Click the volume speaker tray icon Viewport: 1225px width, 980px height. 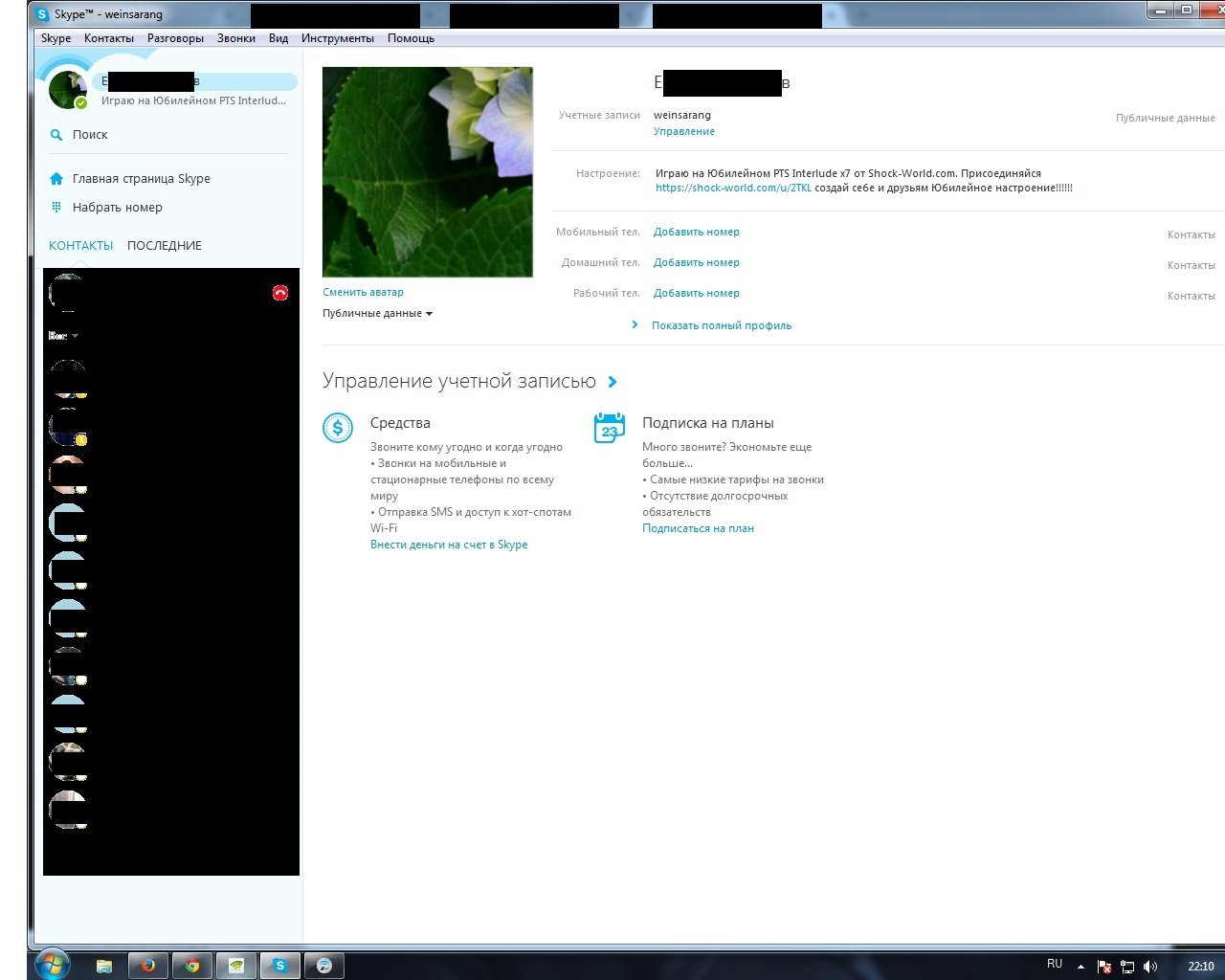[x=1150, y=967]
